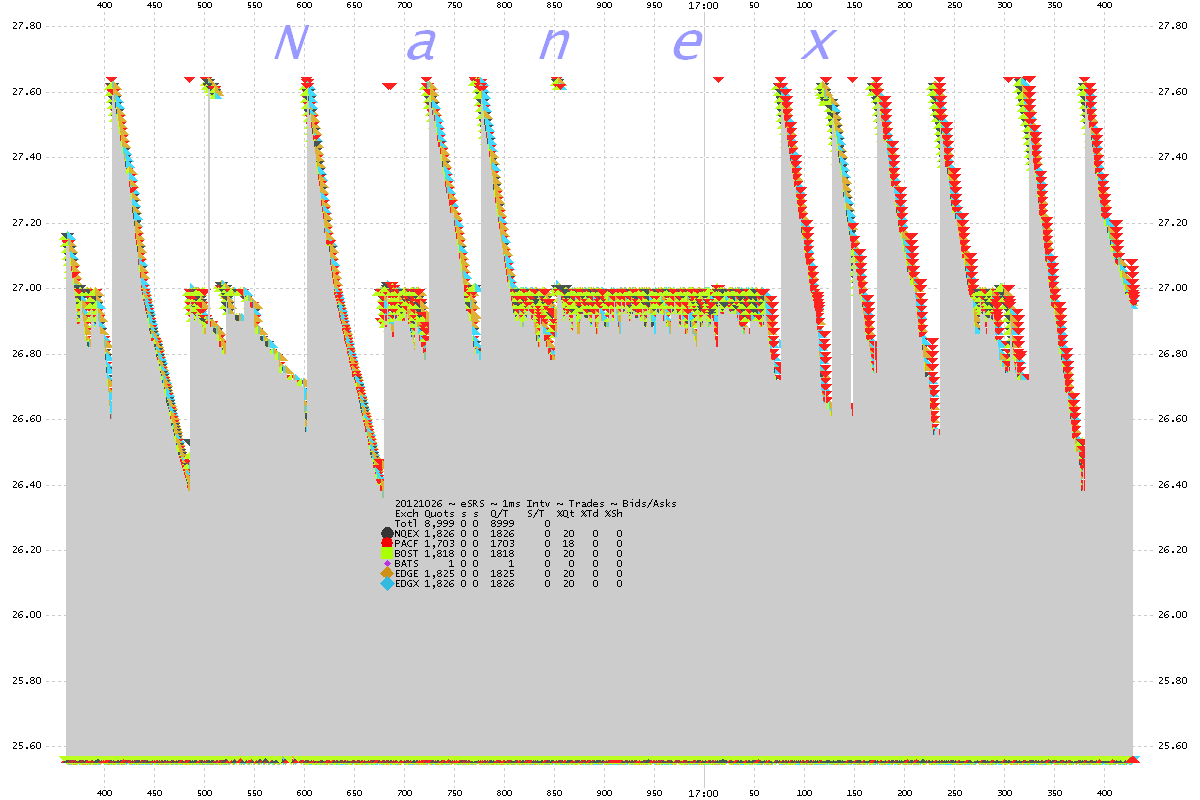Screen dimensions: 1200x800
Task: Select the Exch column header in the legend
Action: tap(407, 513)
